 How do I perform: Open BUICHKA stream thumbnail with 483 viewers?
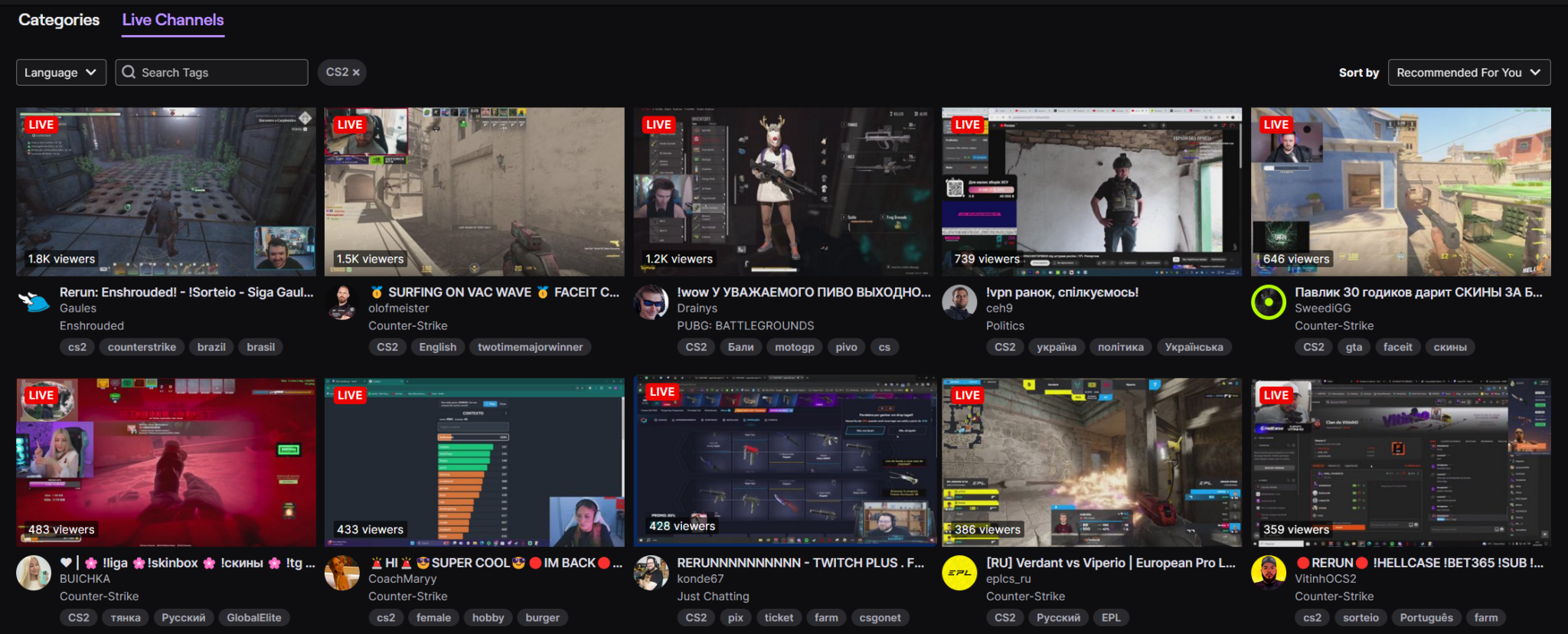166,462
